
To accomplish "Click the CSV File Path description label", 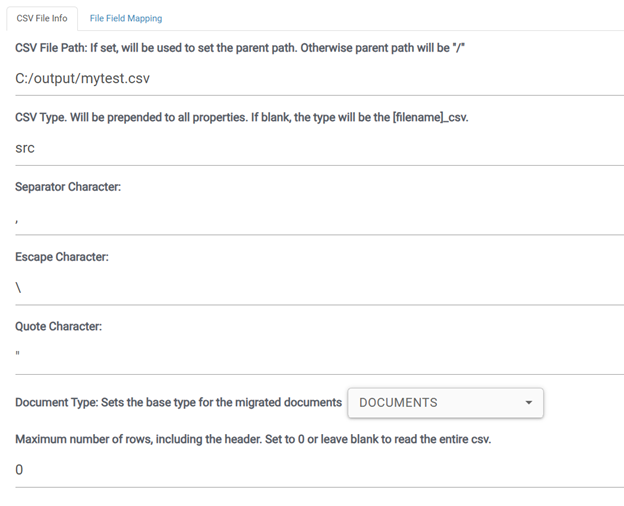I will pyautogui.click(x=240, y=48).
